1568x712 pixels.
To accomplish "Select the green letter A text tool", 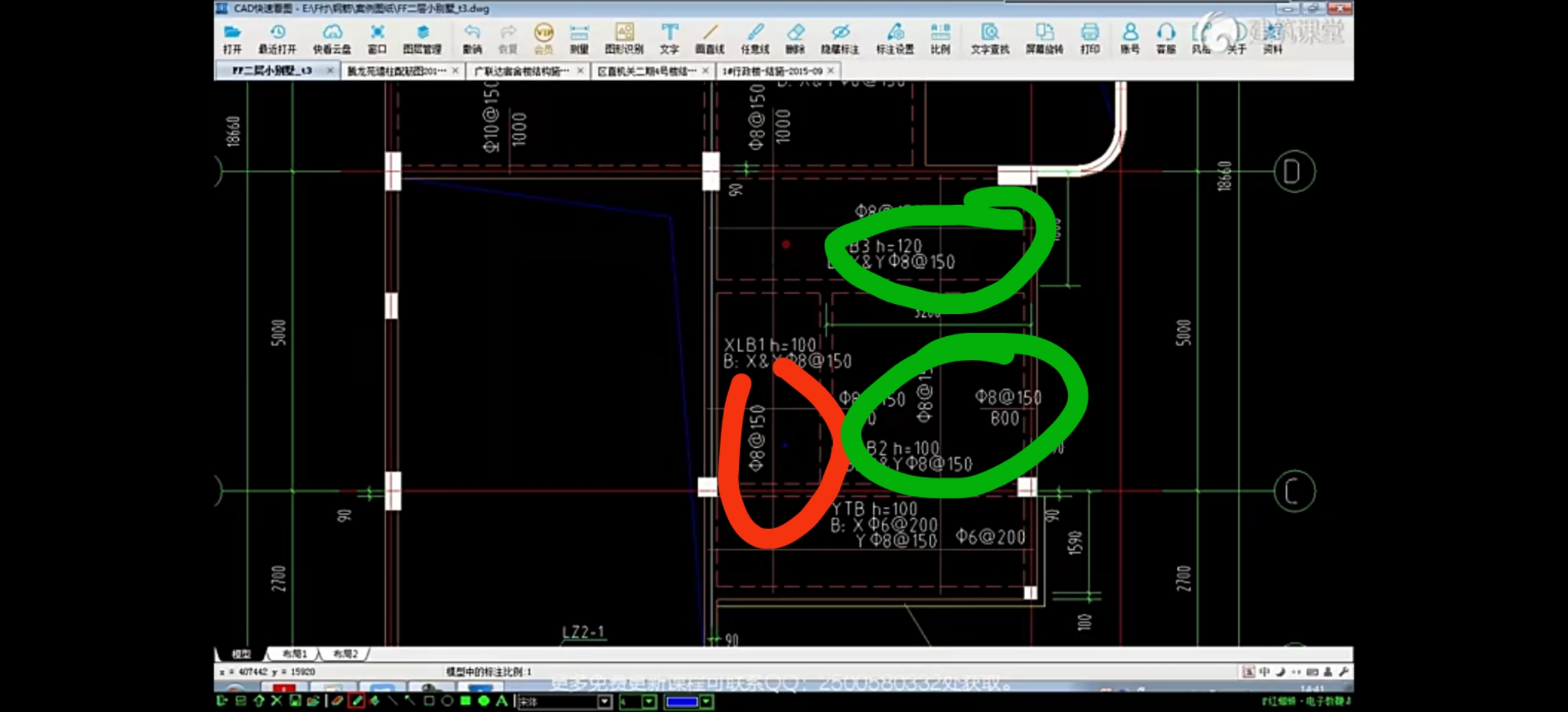I will 502,701.
